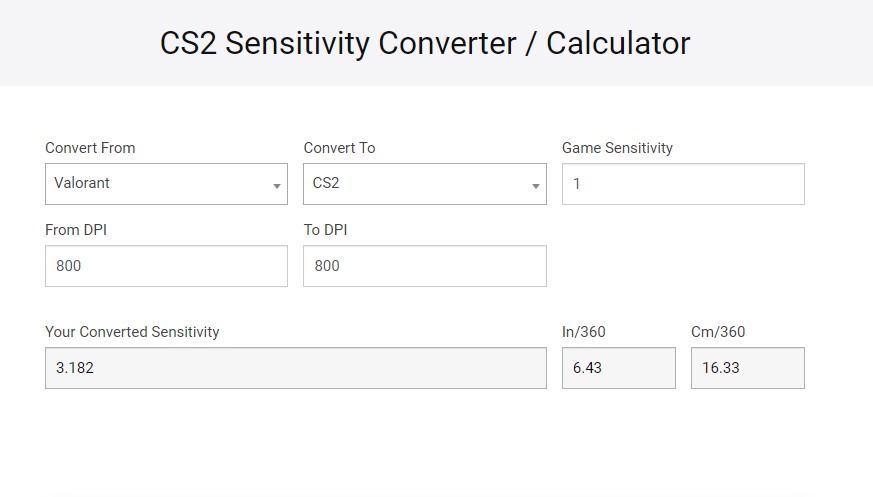This screenshot has height=497, width=873.
Task: Select the converted sensitivity result 3.182
Action: 295,368
